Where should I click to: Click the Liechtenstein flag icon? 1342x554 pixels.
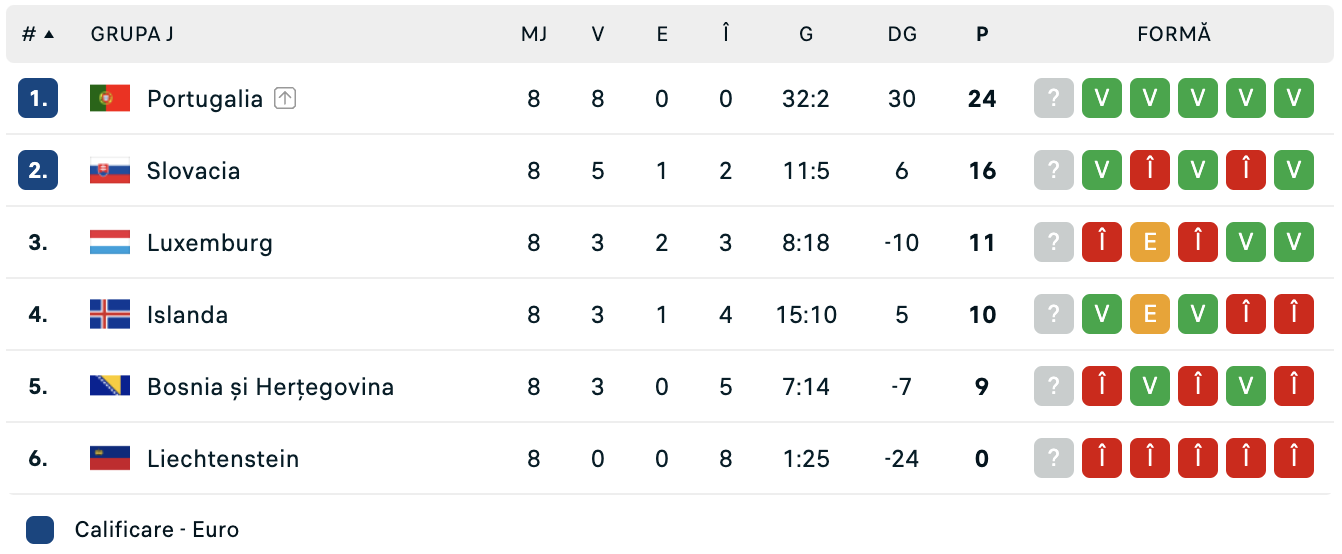[110, 458]
